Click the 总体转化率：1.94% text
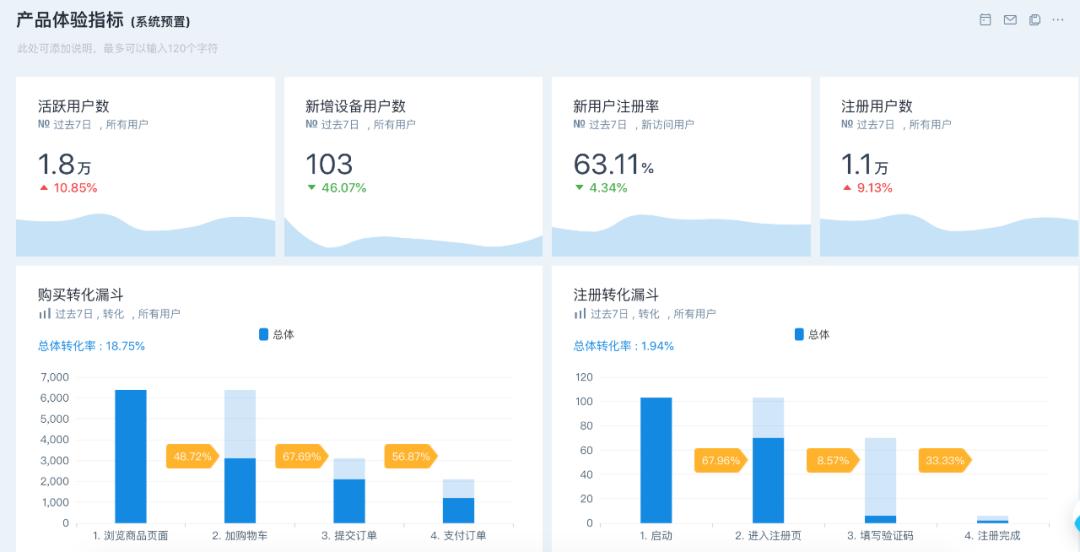Screen dimensions: 1080x552 624,346
